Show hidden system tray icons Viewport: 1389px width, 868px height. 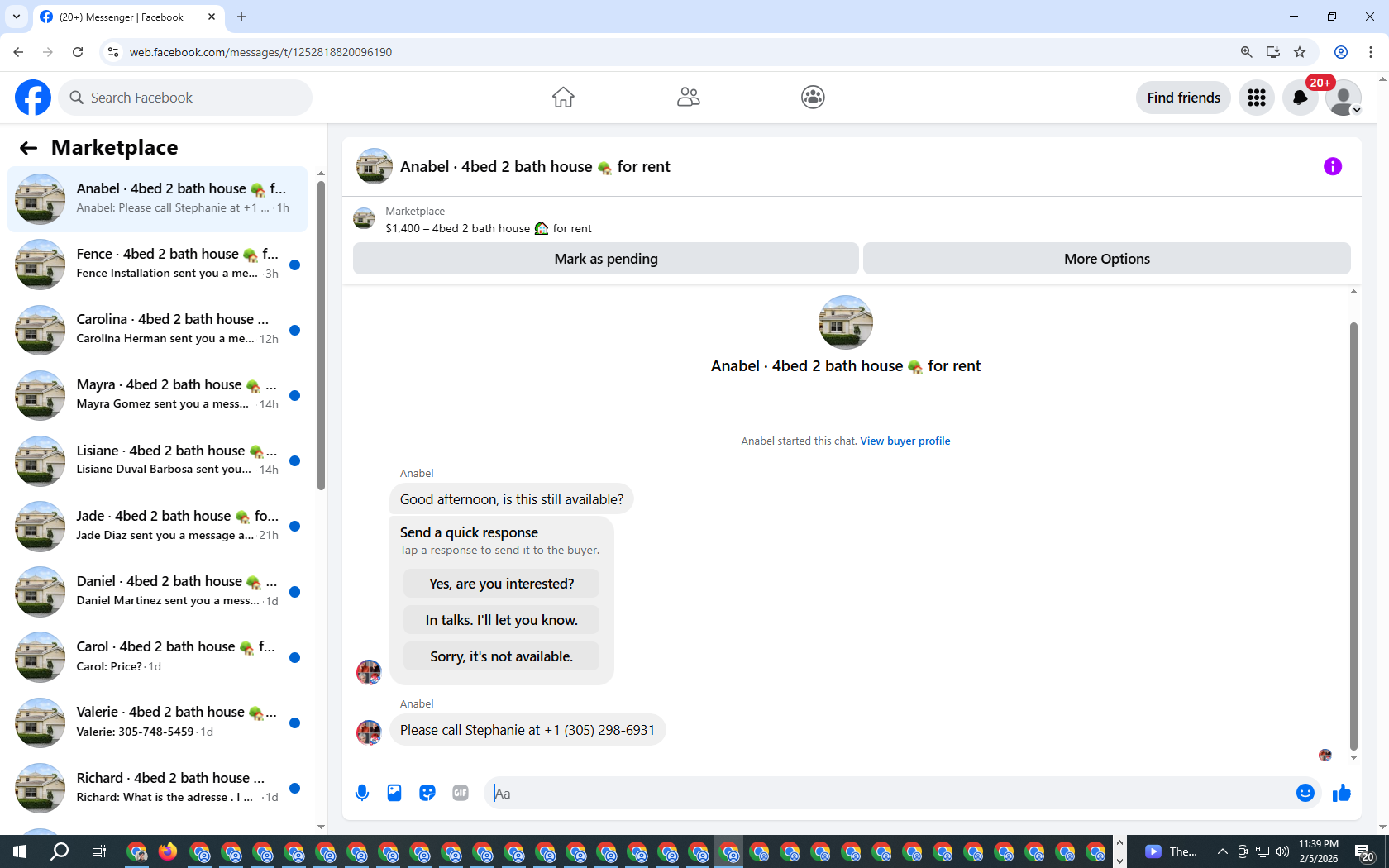(1222, 851)
